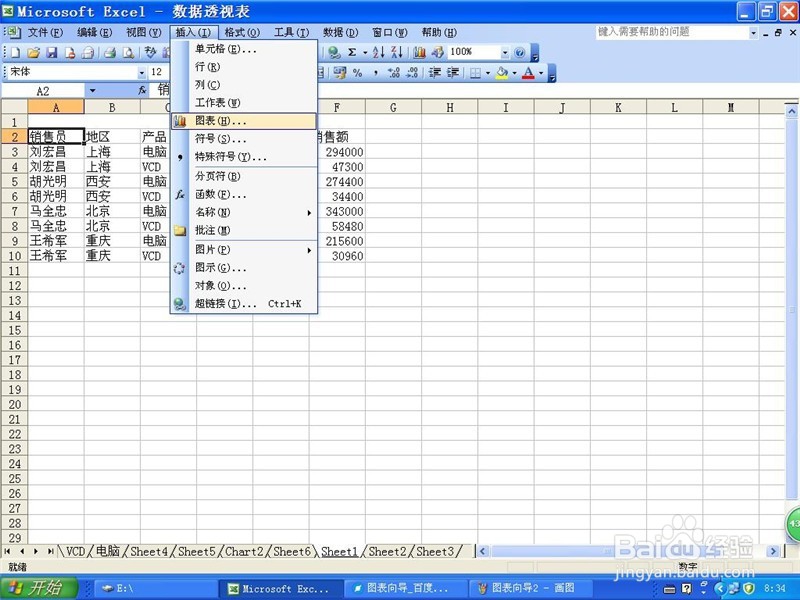Click the Windows 开始 Start button
This screenshot has height=600, width=800.
[39, 588]
